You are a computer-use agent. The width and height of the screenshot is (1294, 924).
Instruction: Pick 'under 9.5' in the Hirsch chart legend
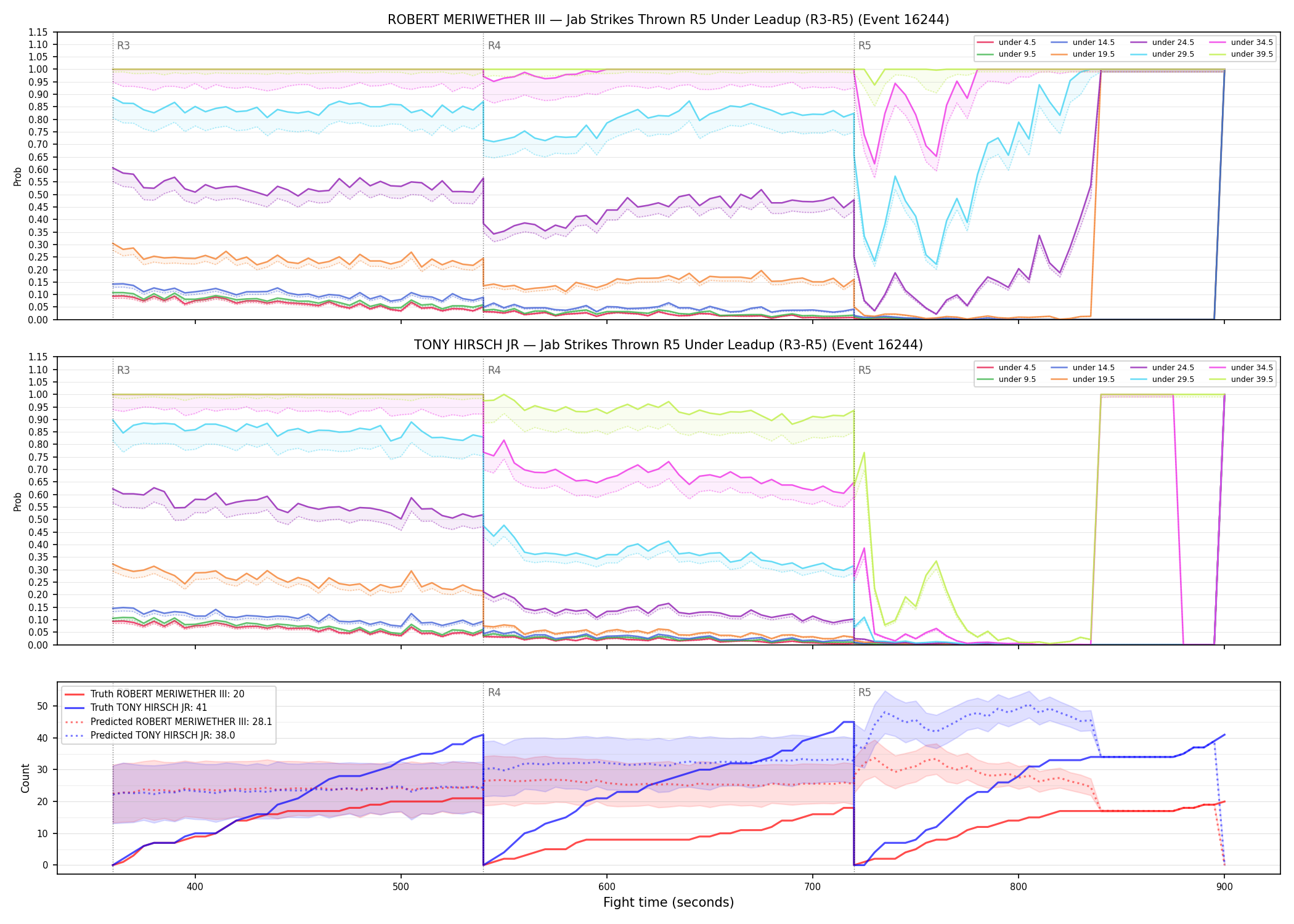[1006, 379]
